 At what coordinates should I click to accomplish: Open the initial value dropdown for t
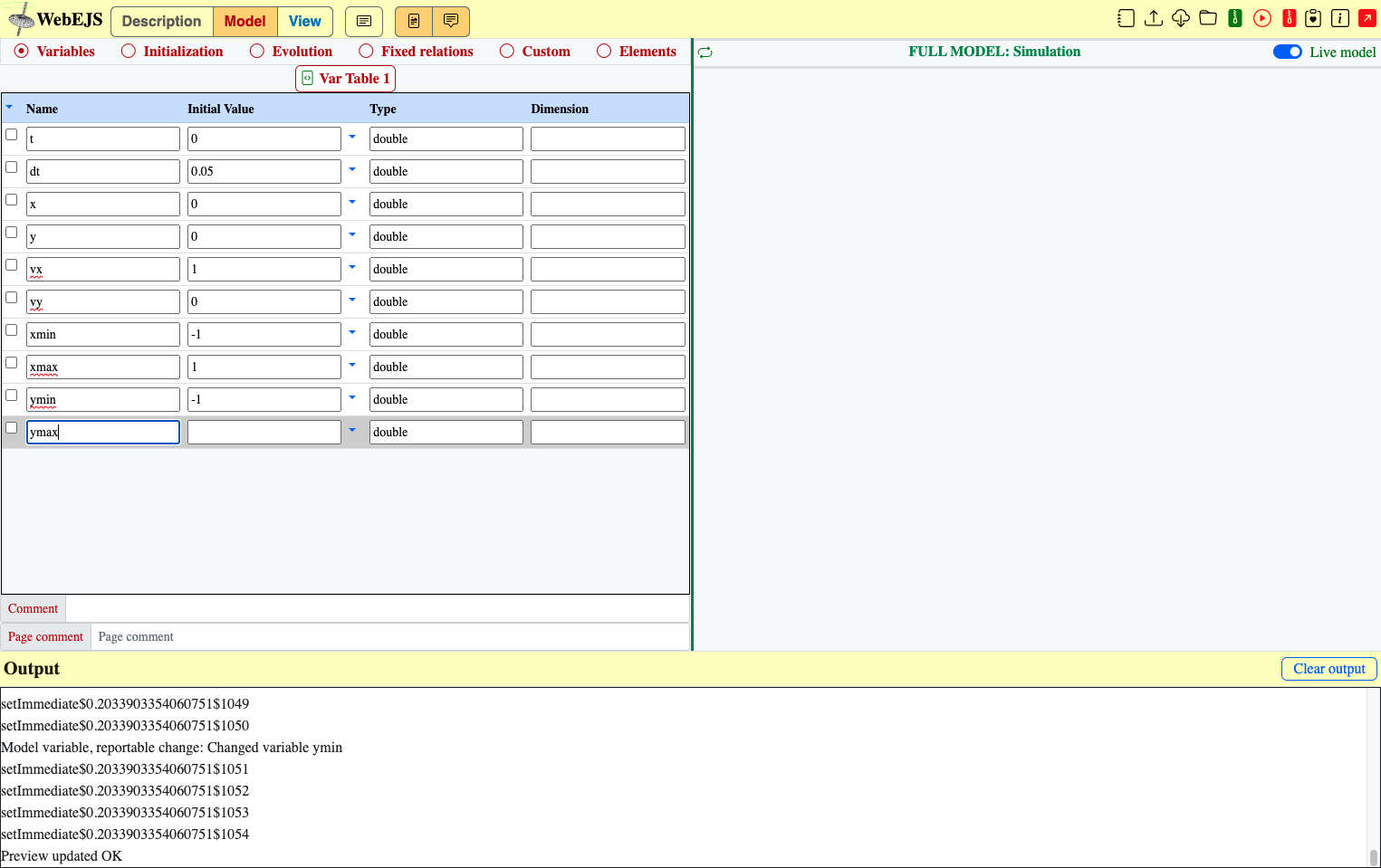[x=352, y=138]
